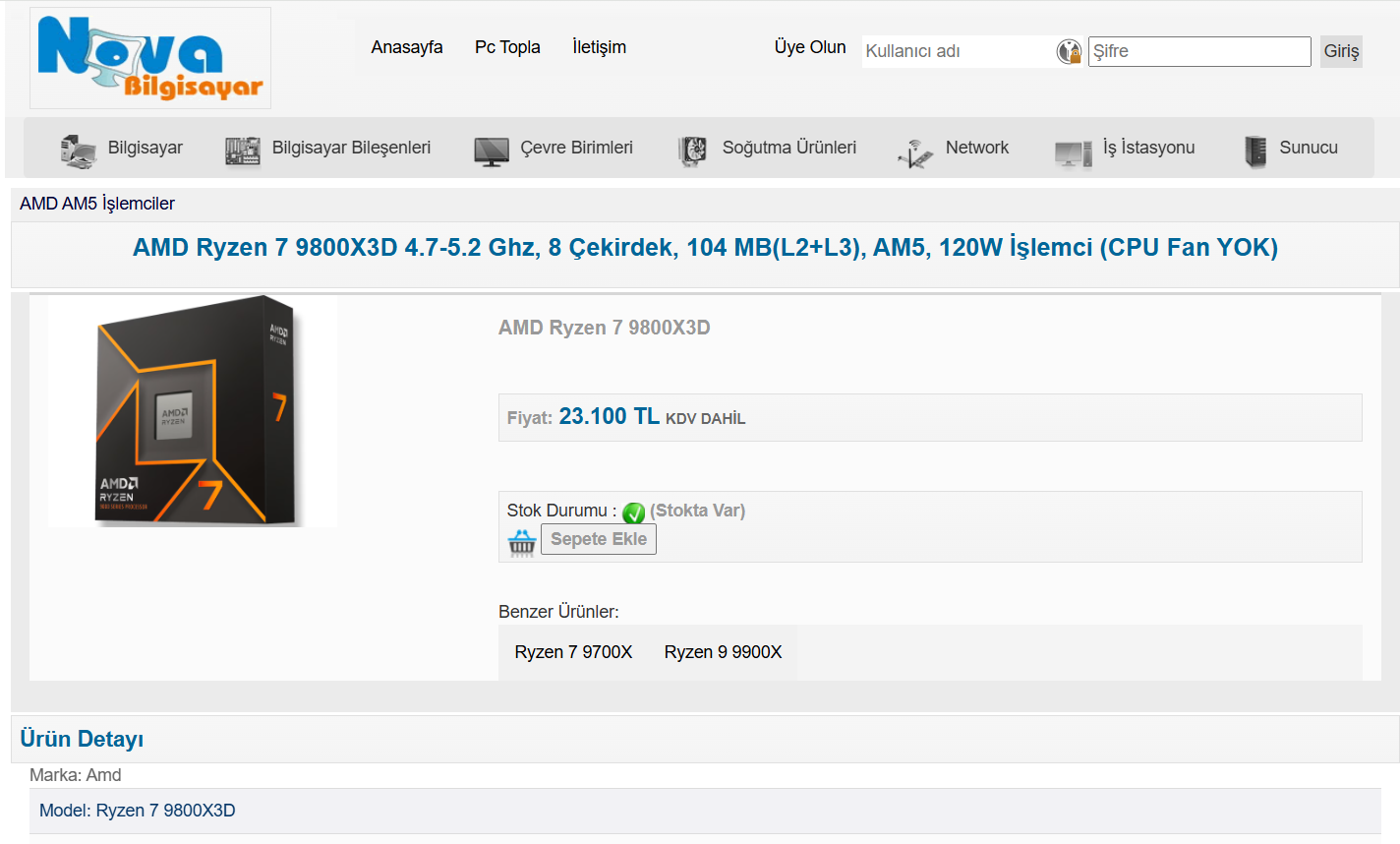This screenshot has height=844, width=1400.
Task: Open the Network category
Action: 977,148
